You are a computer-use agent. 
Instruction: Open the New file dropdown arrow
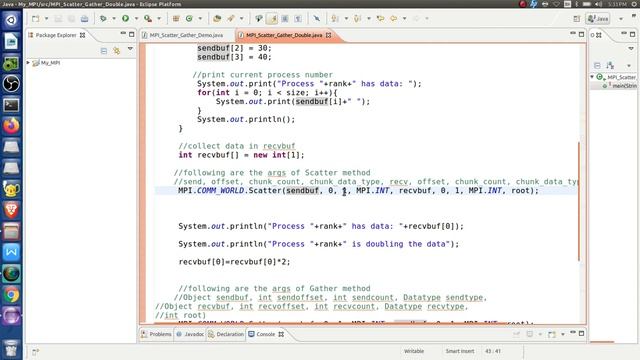tap(46, 18)
